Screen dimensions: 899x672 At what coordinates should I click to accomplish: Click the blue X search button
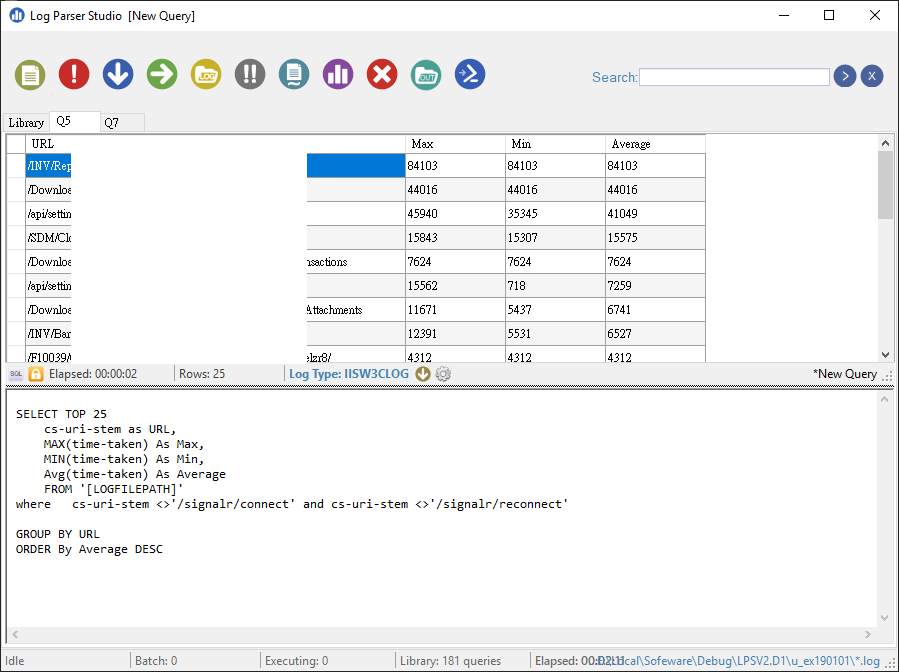[871, 76]
